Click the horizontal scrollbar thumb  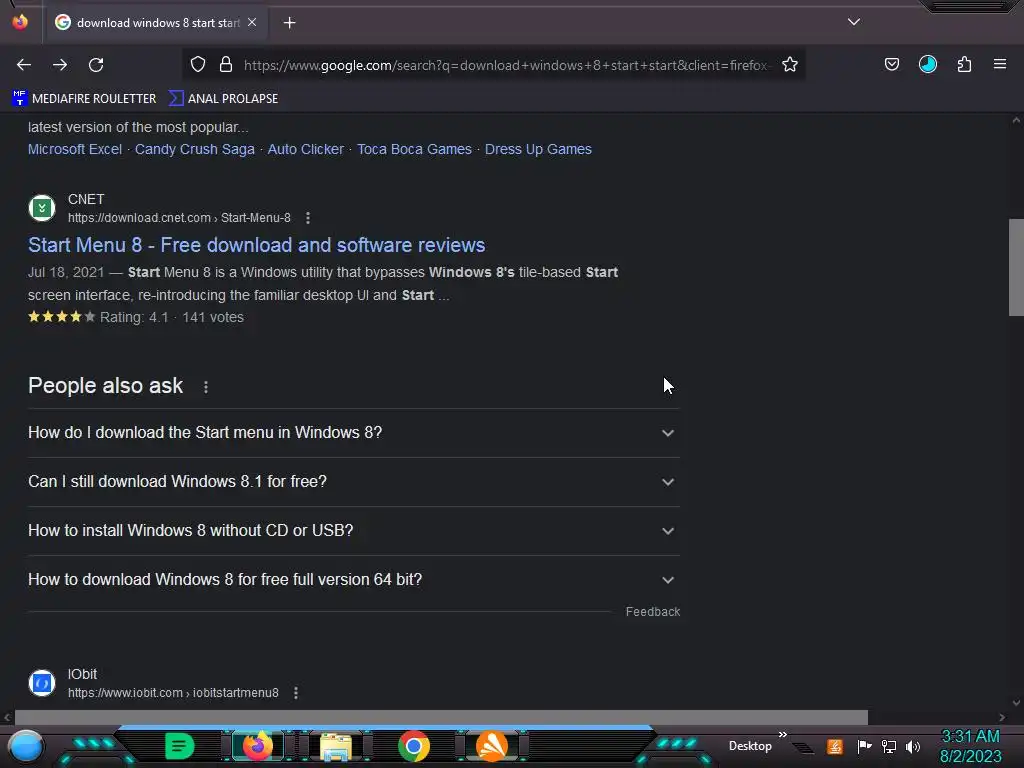point(441,717)
